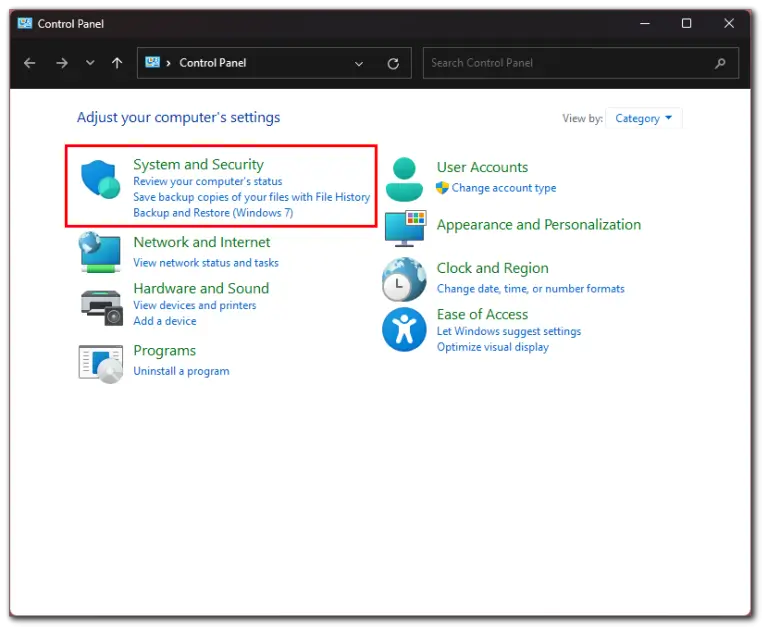Refresh the Control Panel view
Image resolution: width=768 pixels, height=633 pixels.
[393, 64]
